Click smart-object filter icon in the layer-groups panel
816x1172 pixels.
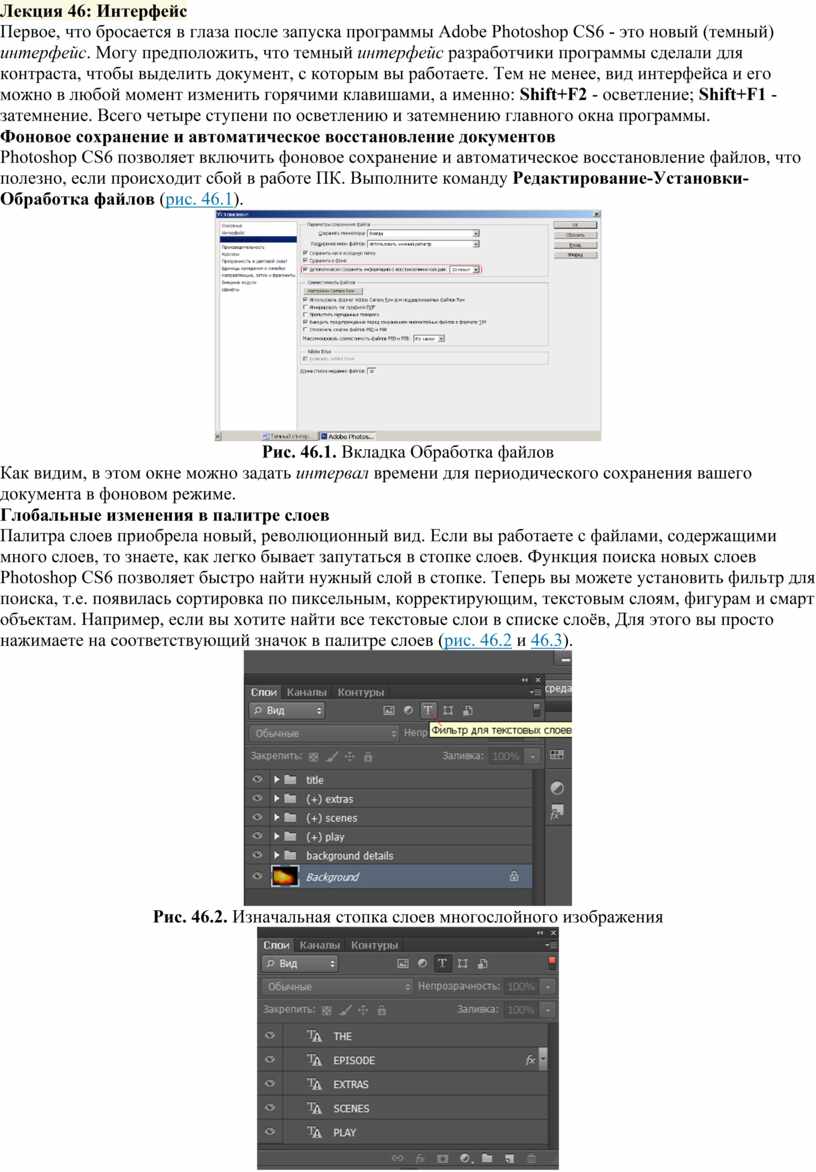(467, 711)
